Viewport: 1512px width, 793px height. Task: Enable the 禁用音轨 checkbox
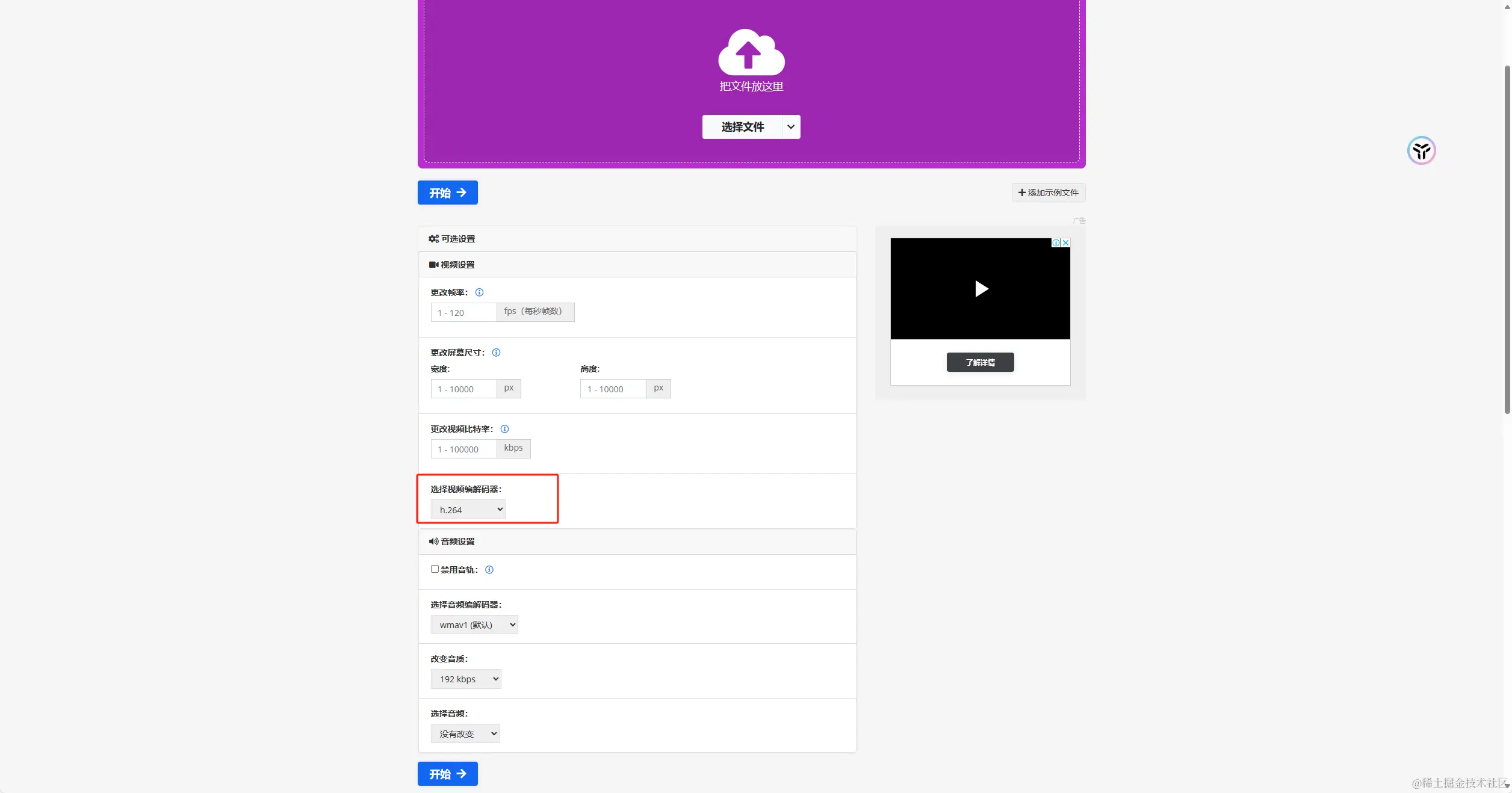(435, 569)
